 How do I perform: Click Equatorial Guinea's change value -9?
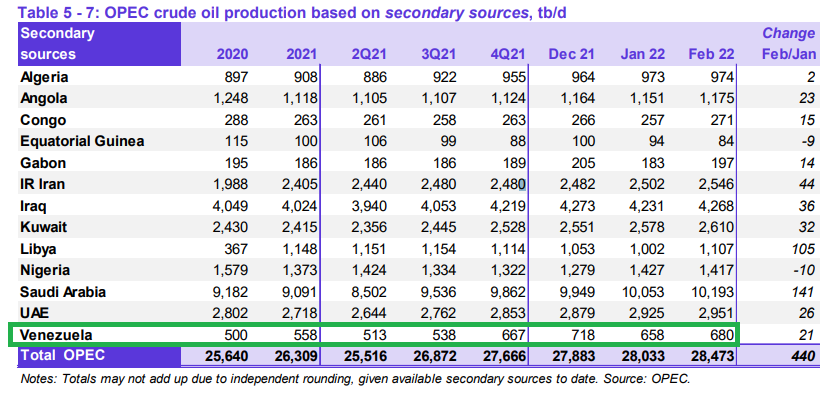[808, 141]
